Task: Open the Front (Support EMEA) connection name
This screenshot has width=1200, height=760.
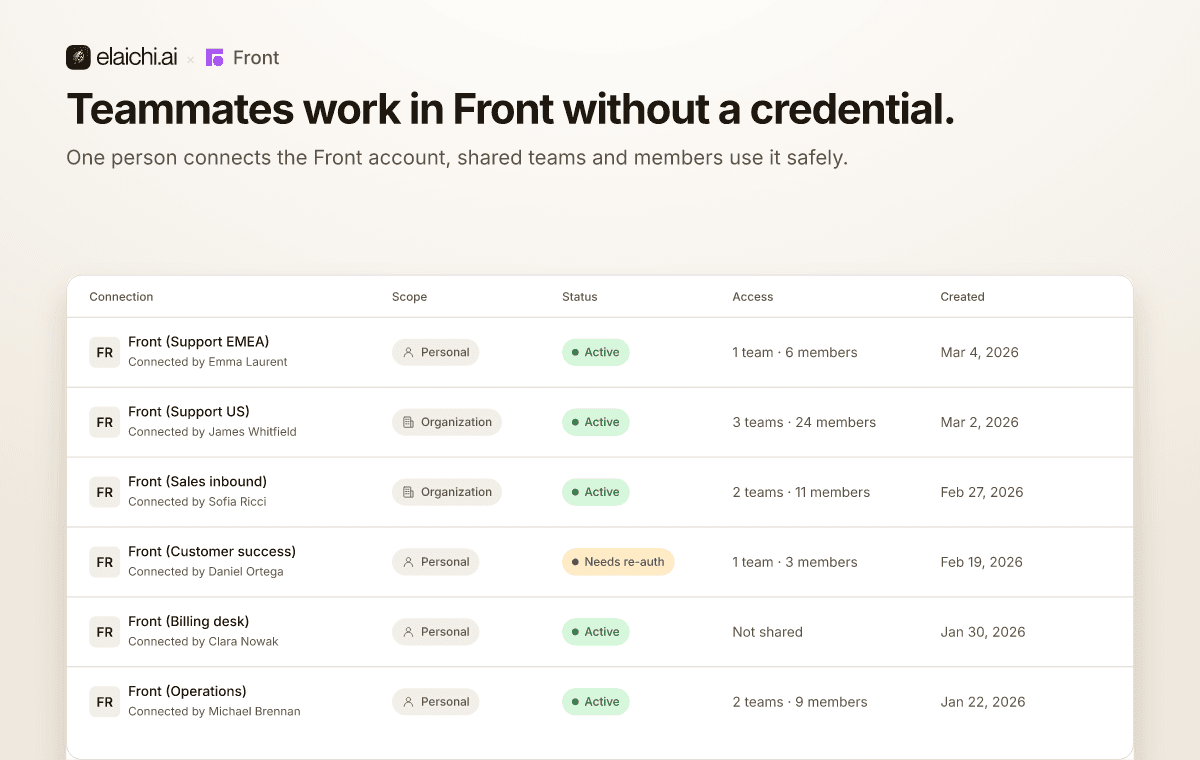Action: click(x=199, y=342)
